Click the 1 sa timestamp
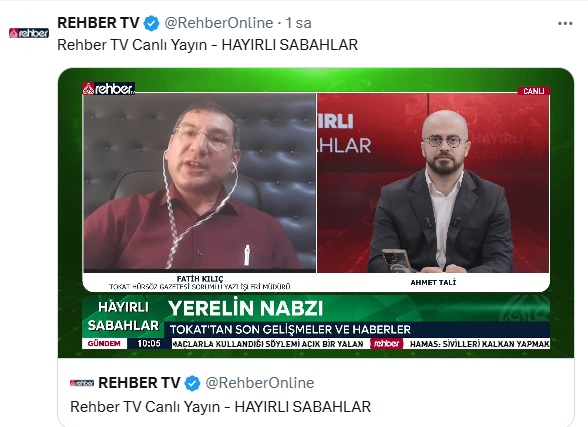 [298, 23]
